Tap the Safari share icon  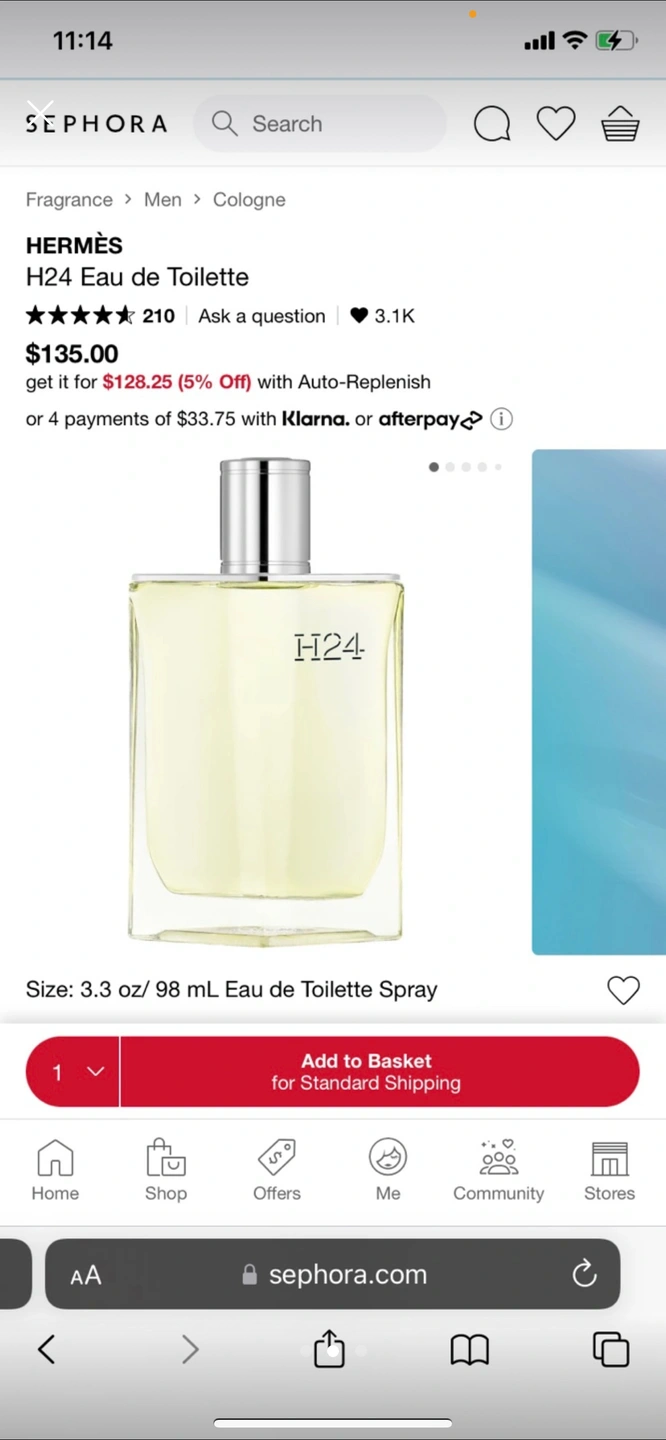pyautogui.click(x=329, y=1349)
